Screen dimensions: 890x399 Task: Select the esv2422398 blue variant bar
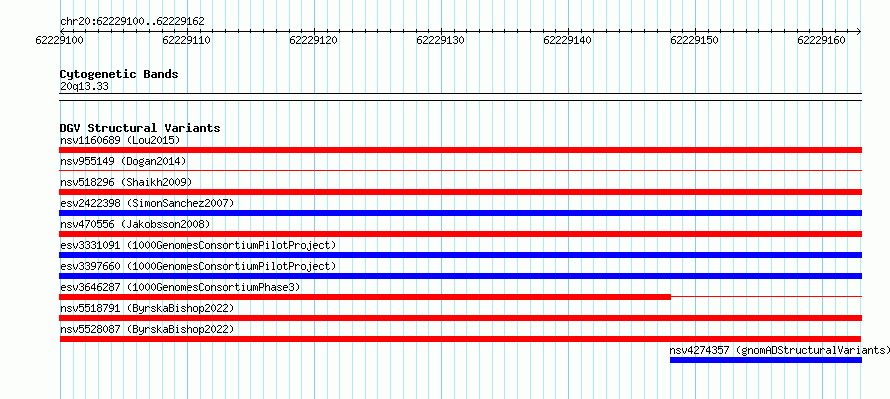pos(460,213)
